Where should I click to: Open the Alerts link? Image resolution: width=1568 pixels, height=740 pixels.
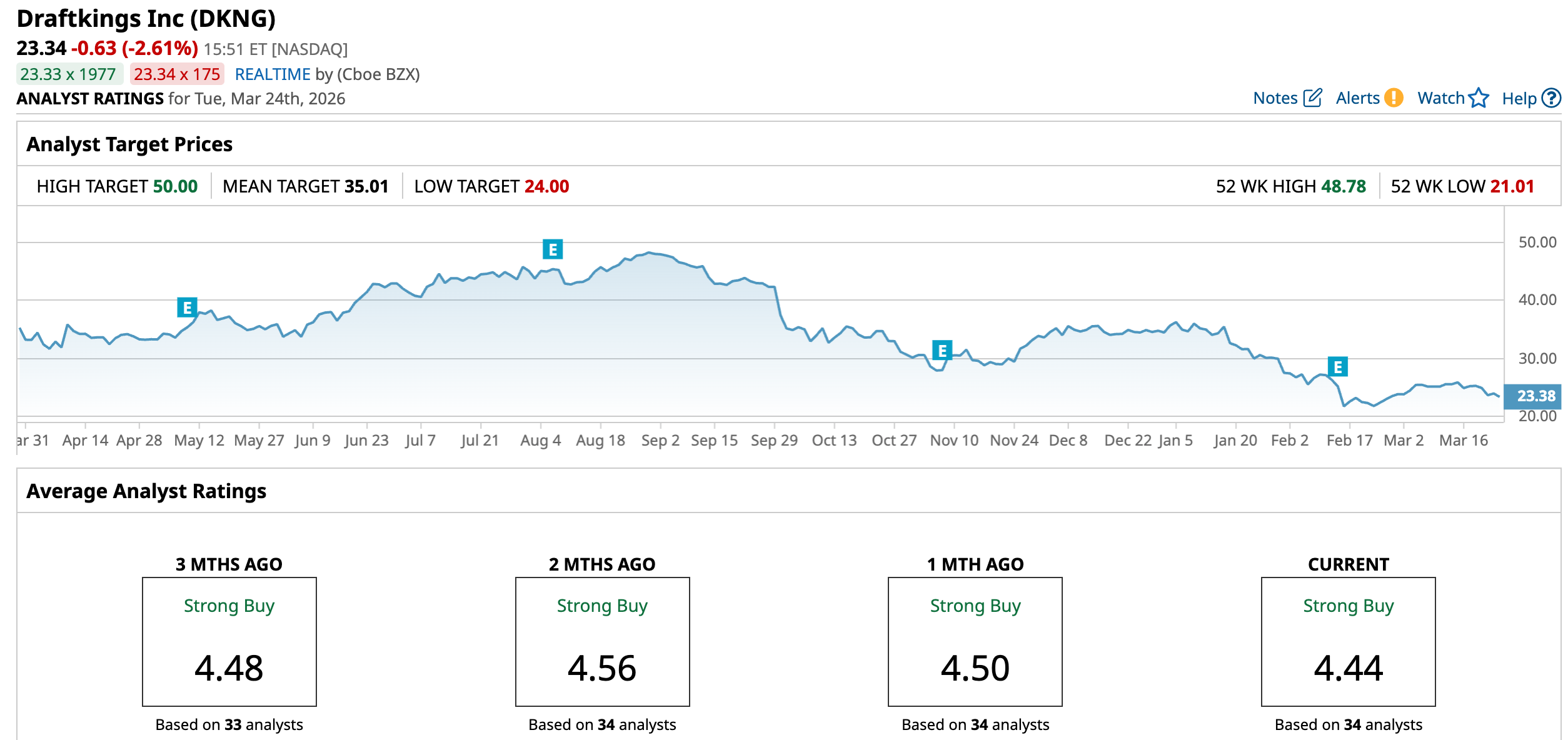pos(1357,98)
